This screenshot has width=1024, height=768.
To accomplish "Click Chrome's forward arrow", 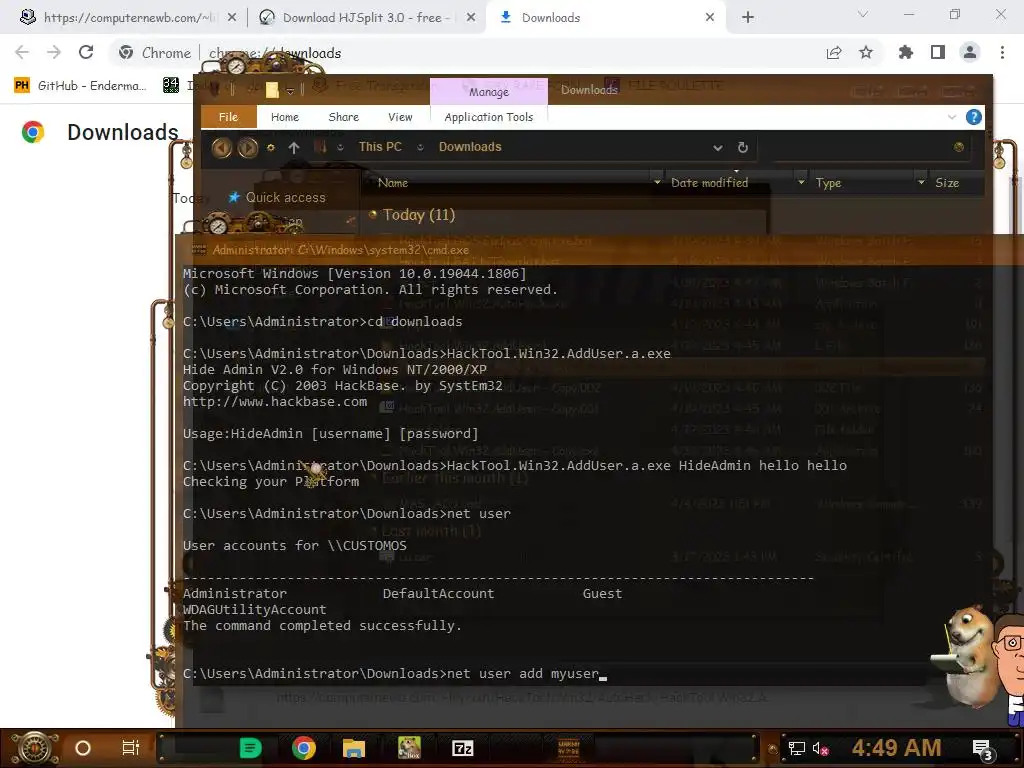I will (x=54, y=52).
